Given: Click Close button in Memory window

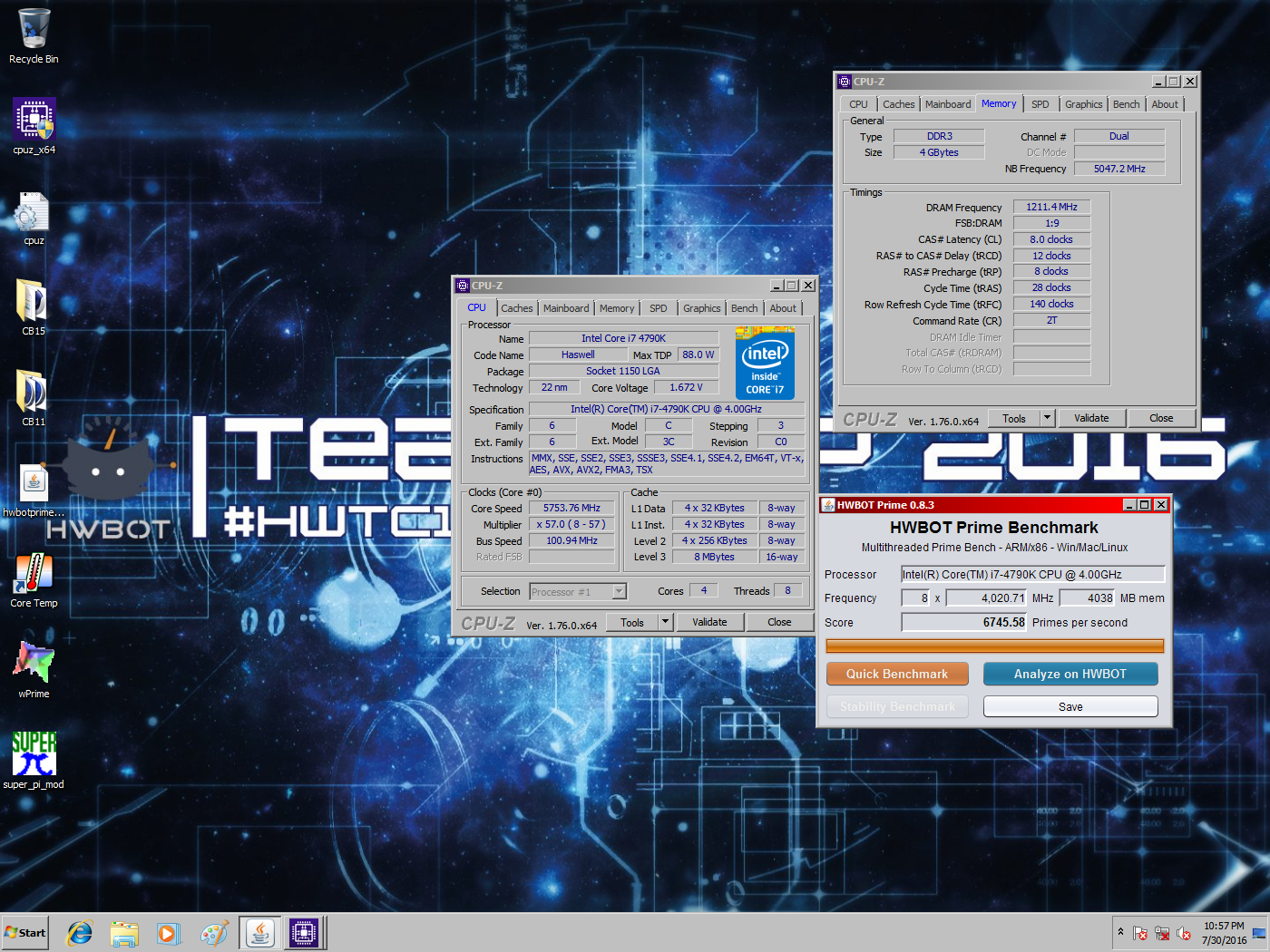Looking at the screenshot, I should tap(1161, 418).
